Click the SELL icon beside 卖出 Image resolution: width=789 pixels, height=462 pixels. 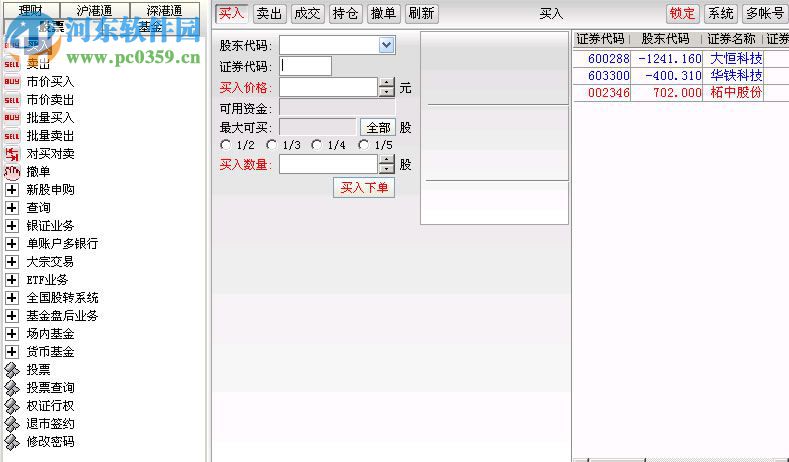[x=12, y=64]
